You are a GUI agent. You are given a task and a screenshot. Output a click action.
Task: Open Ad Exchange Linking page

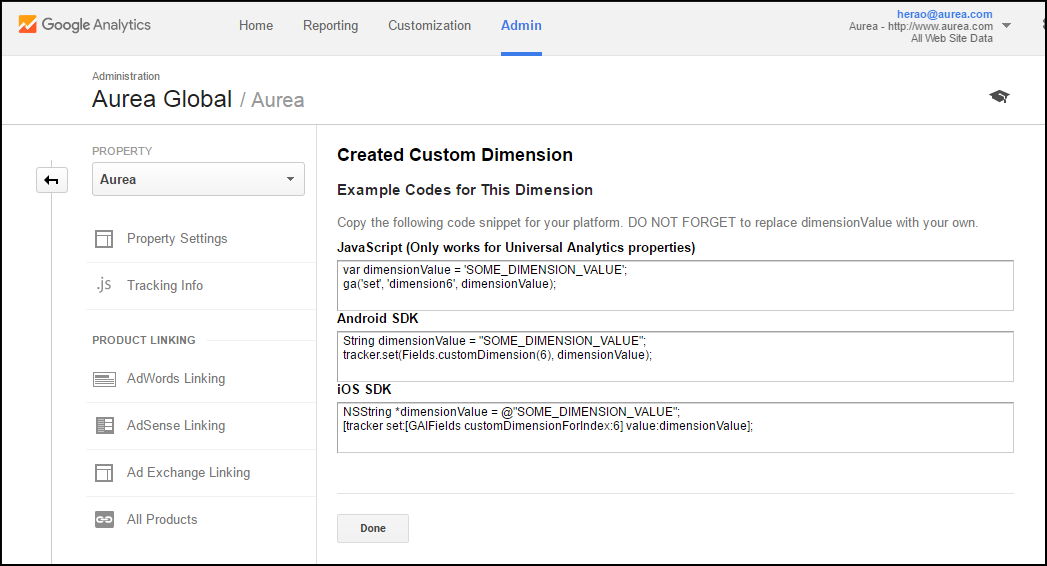(188, 473)
